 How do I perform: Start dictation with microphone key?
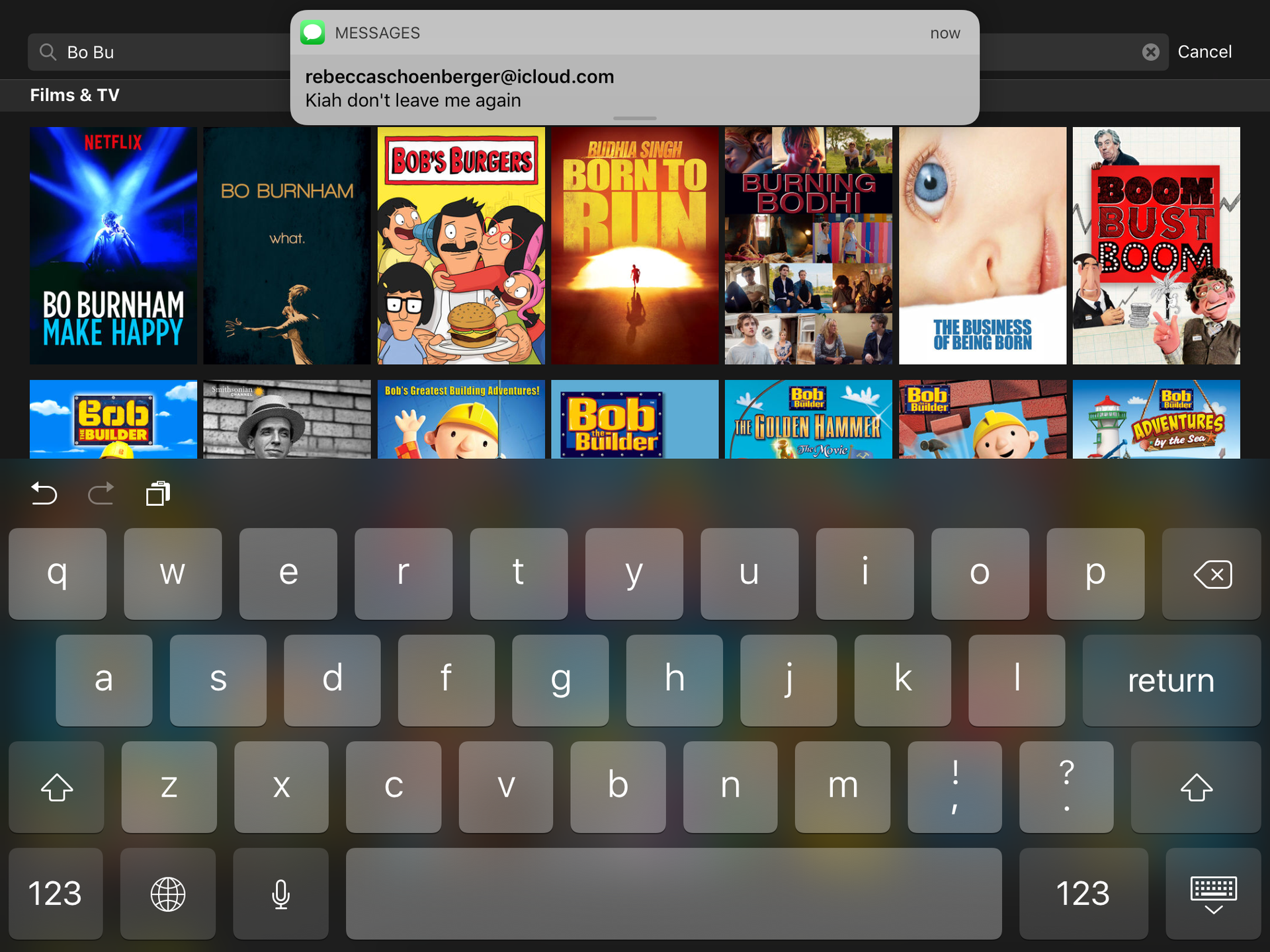coord(280,894)
